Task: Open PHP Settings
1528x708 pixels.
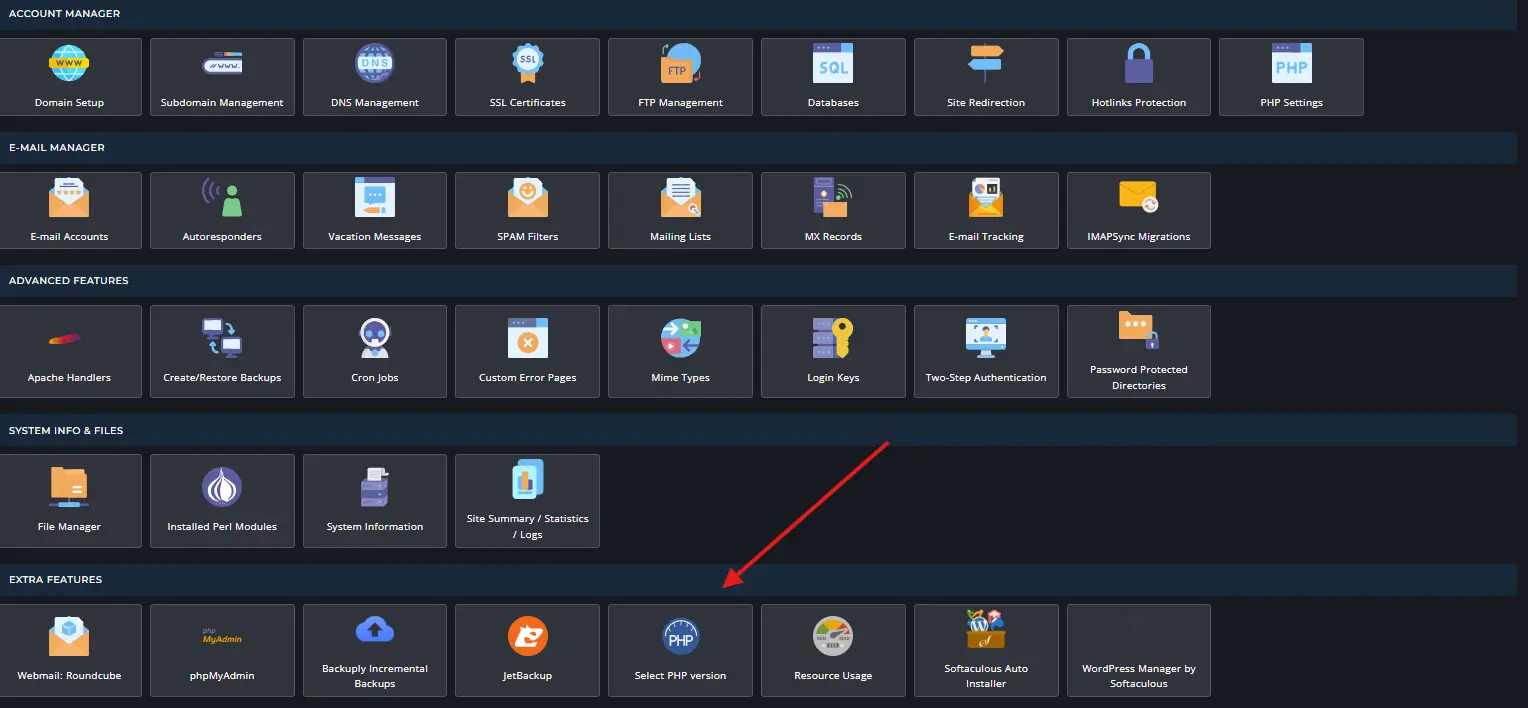Action: [x=1291, y=77]
